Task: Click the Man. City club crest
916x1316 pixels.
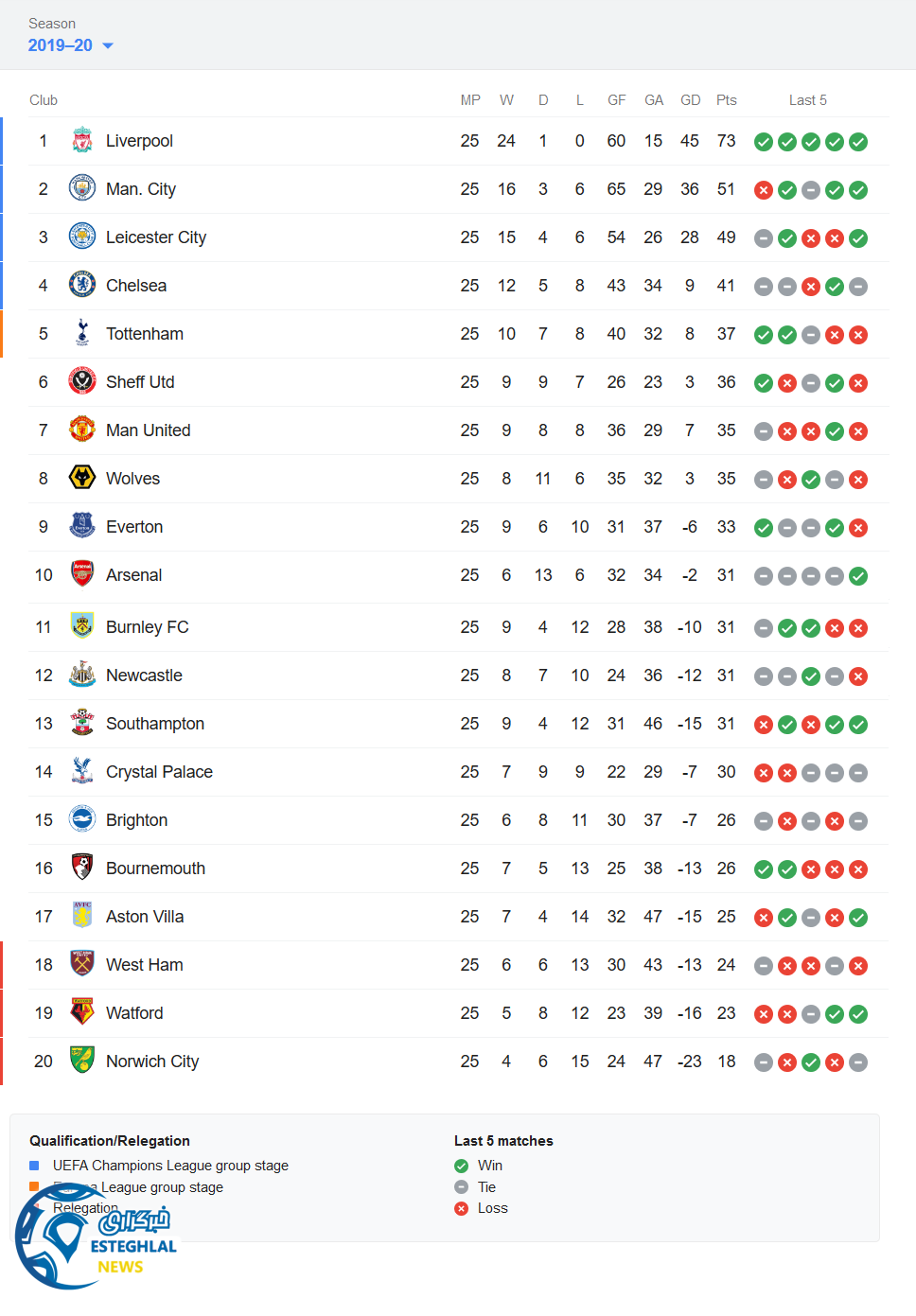Action: (82, 188)
